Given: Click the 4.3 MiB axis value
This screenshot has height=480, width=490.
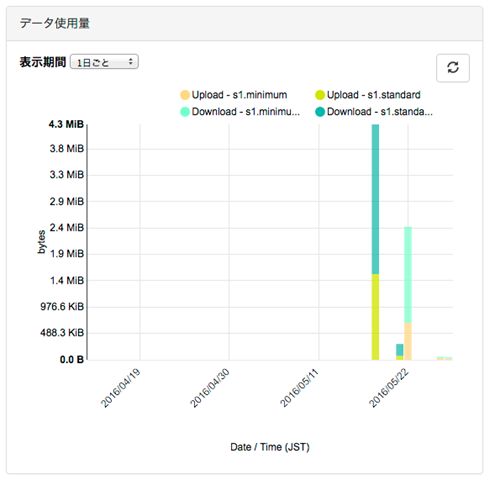Looking at the screenshot, I should point(66,124).
